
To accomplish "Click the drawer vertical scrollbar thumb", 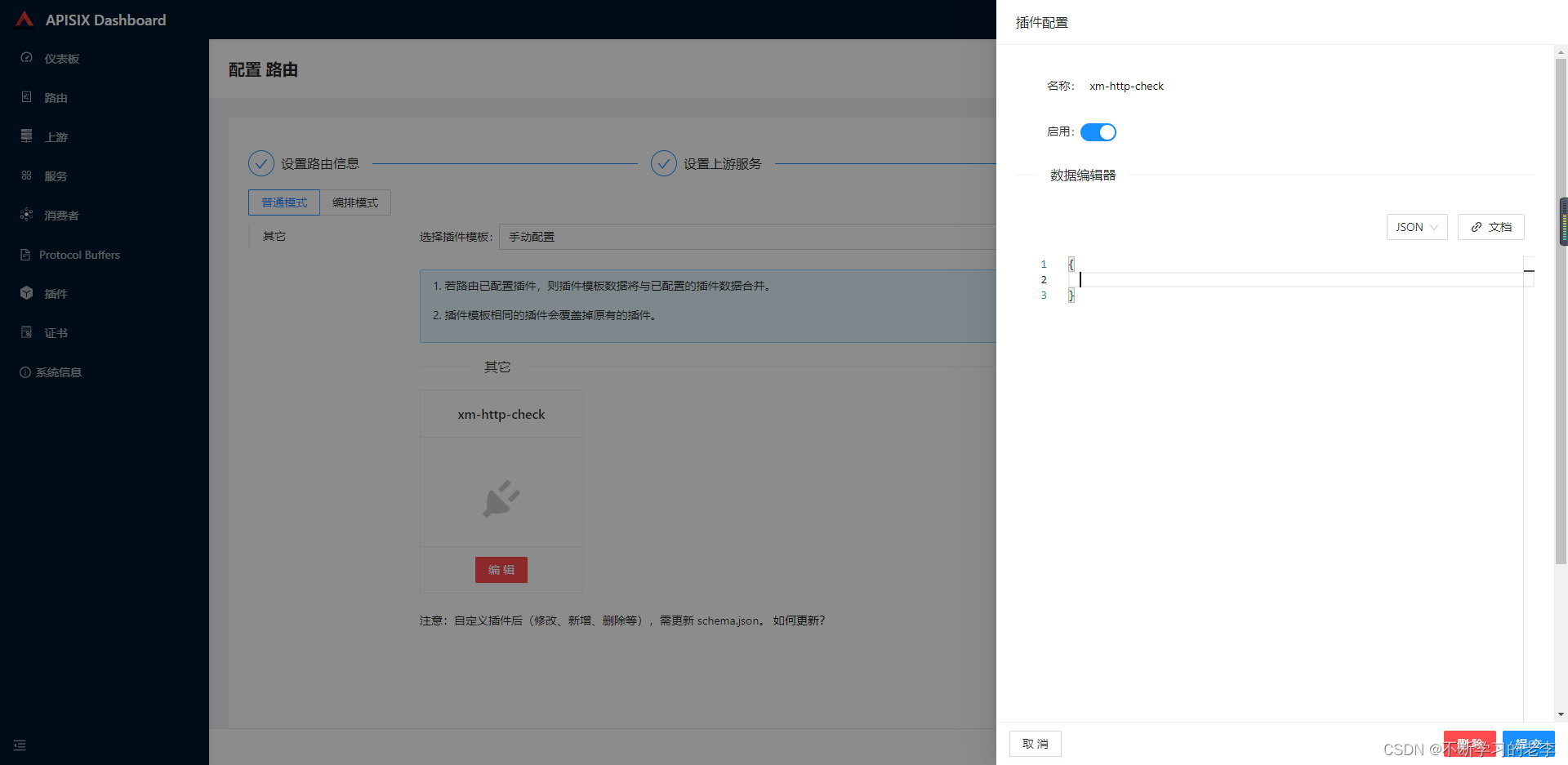I will pyautogui.click(x=1561, y=310).
